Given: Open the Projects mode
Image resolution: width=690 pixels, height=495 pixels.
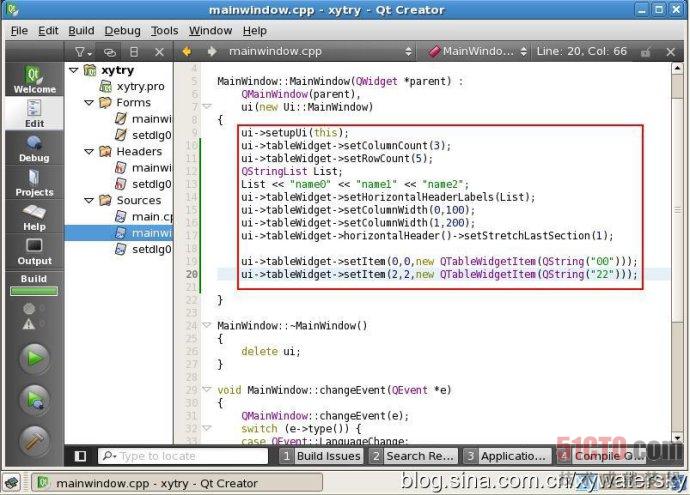Looking at the screenshot, I should click(34, 182).
